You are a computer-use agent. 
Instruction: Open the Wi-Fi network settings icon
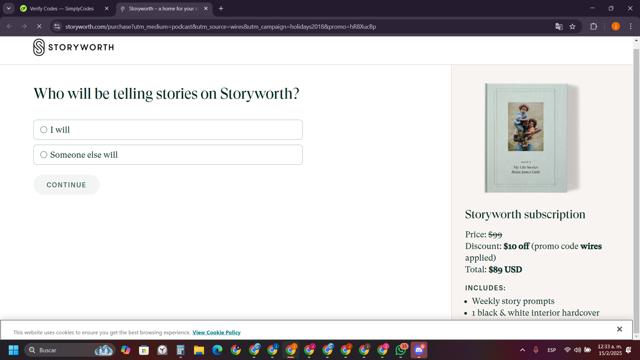(x=567, y=350)
